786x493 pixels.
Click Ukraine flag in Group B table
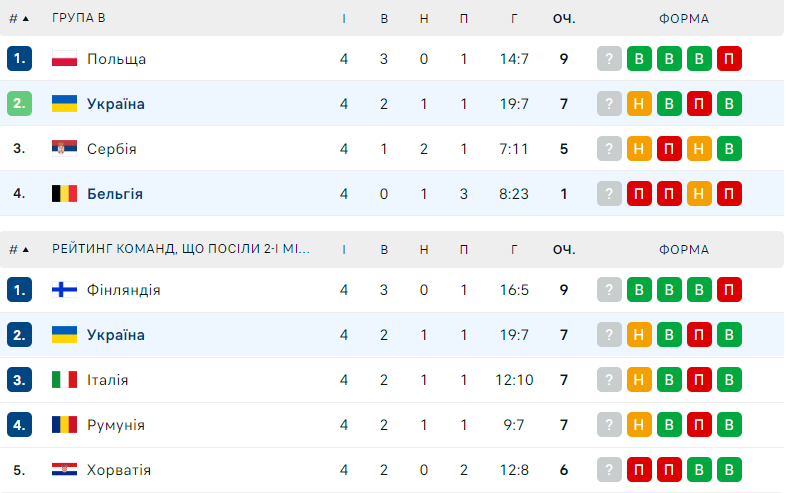64,104
